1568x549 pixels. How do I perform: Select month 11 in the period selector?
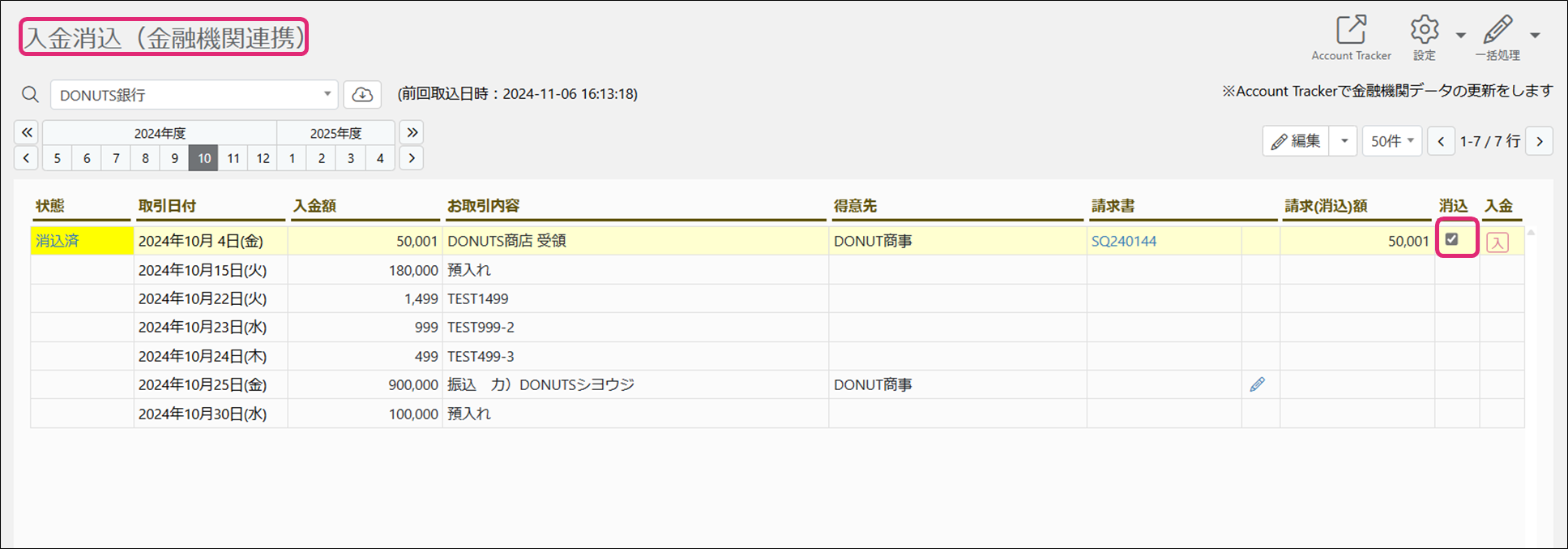pos(233,158)
